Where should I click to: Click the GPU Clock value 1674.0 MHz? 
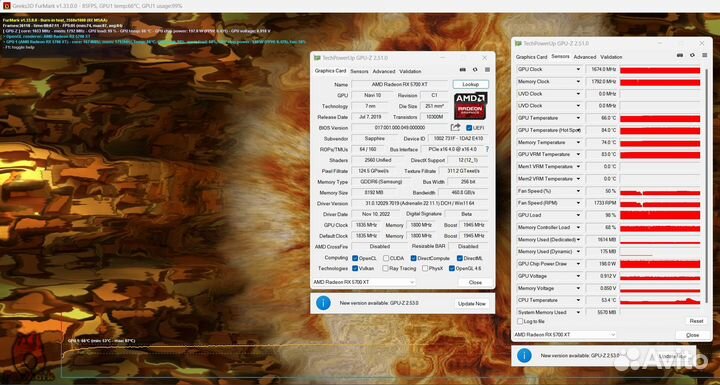[602, 69]
